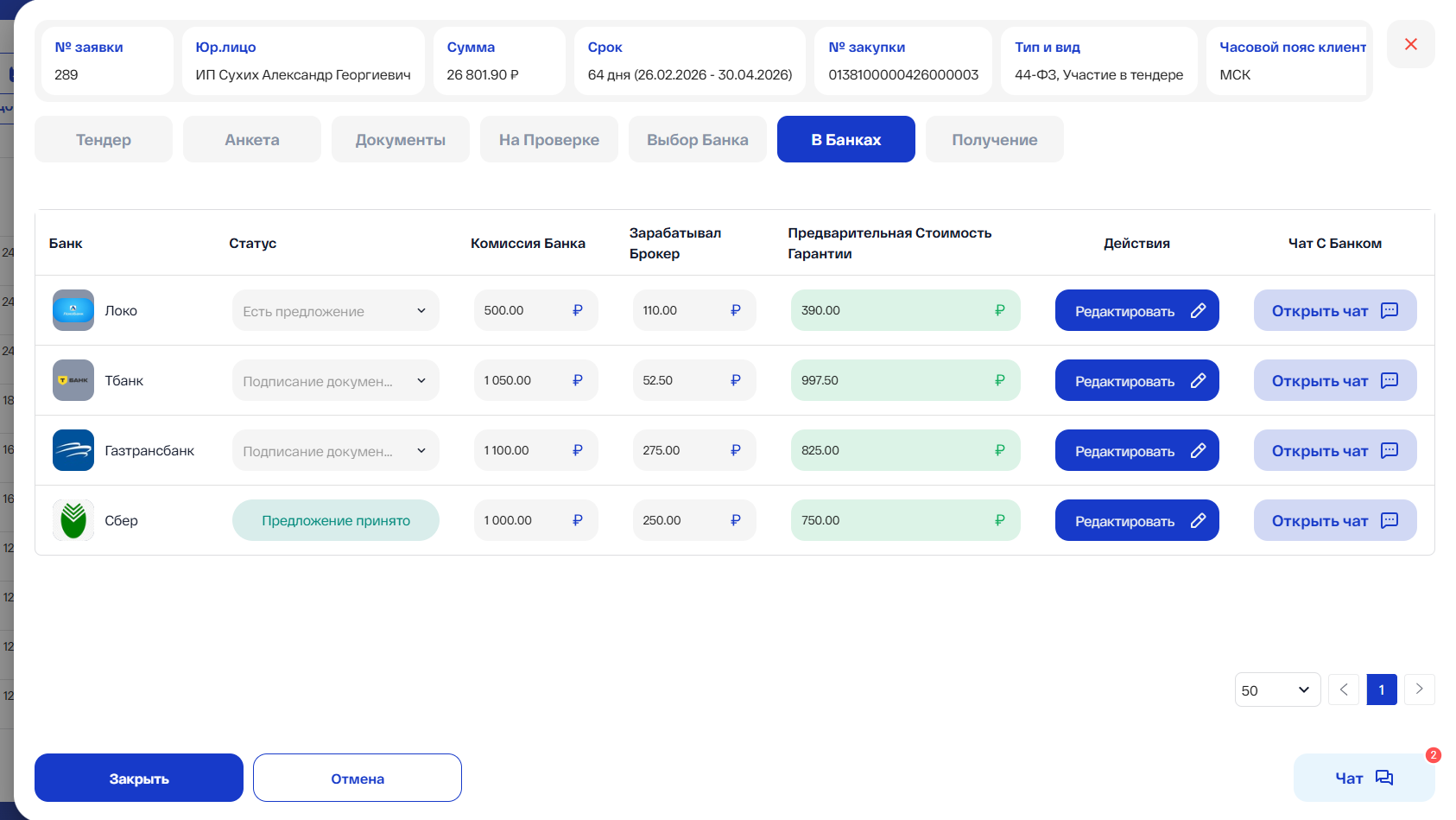Click Сбер guarantee cost field 750.00

point(905,520)
